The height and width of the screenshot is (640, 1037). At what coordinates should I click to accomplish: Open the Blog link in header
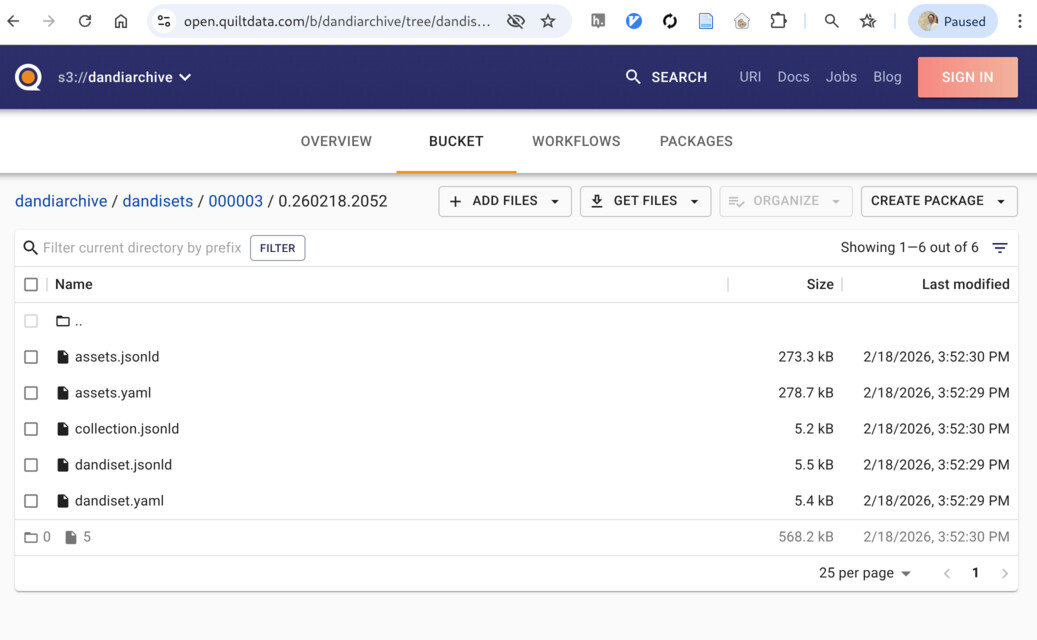887,77
